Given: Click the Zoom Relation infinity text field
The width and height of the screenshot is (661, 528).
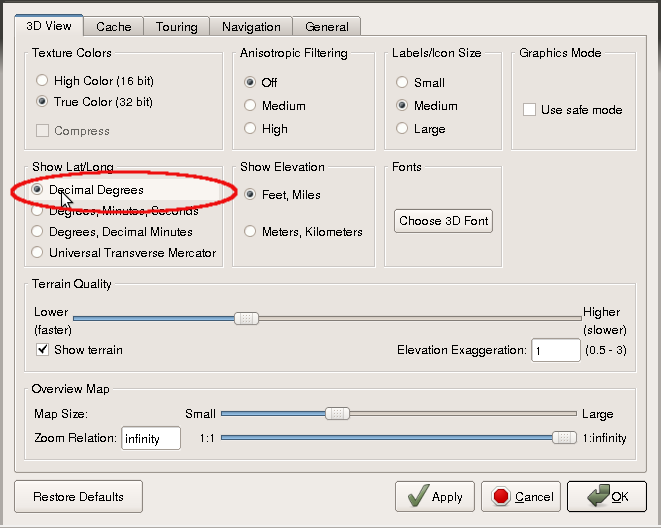Looking at the screenshot, I should (151, 438).
